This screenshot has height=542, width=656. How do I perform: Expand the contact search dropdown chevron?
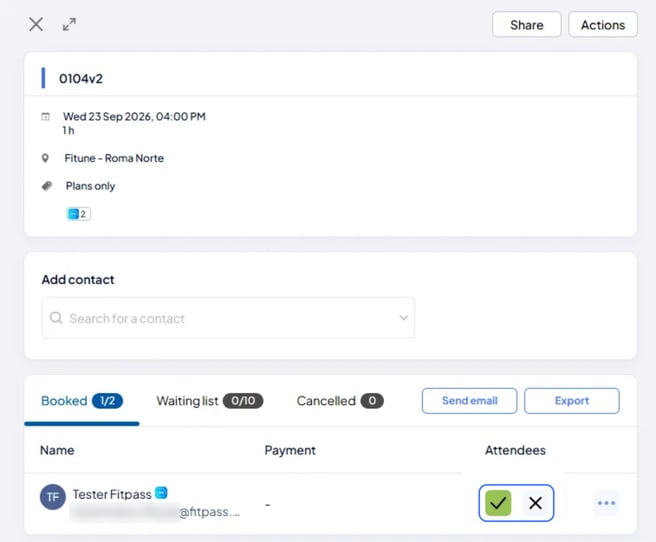click(x=403, y=318)
